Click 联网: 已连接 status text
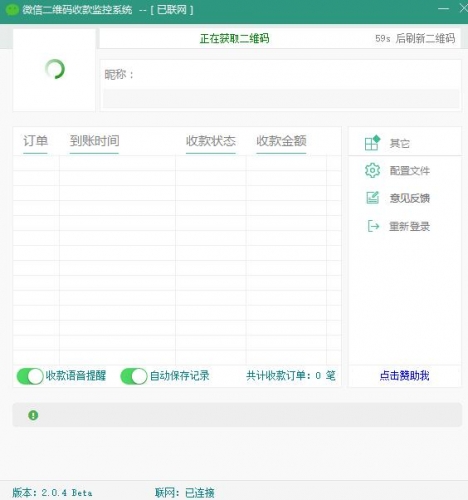Viewport: 468px width, 500px height. (x=185, y=492)
